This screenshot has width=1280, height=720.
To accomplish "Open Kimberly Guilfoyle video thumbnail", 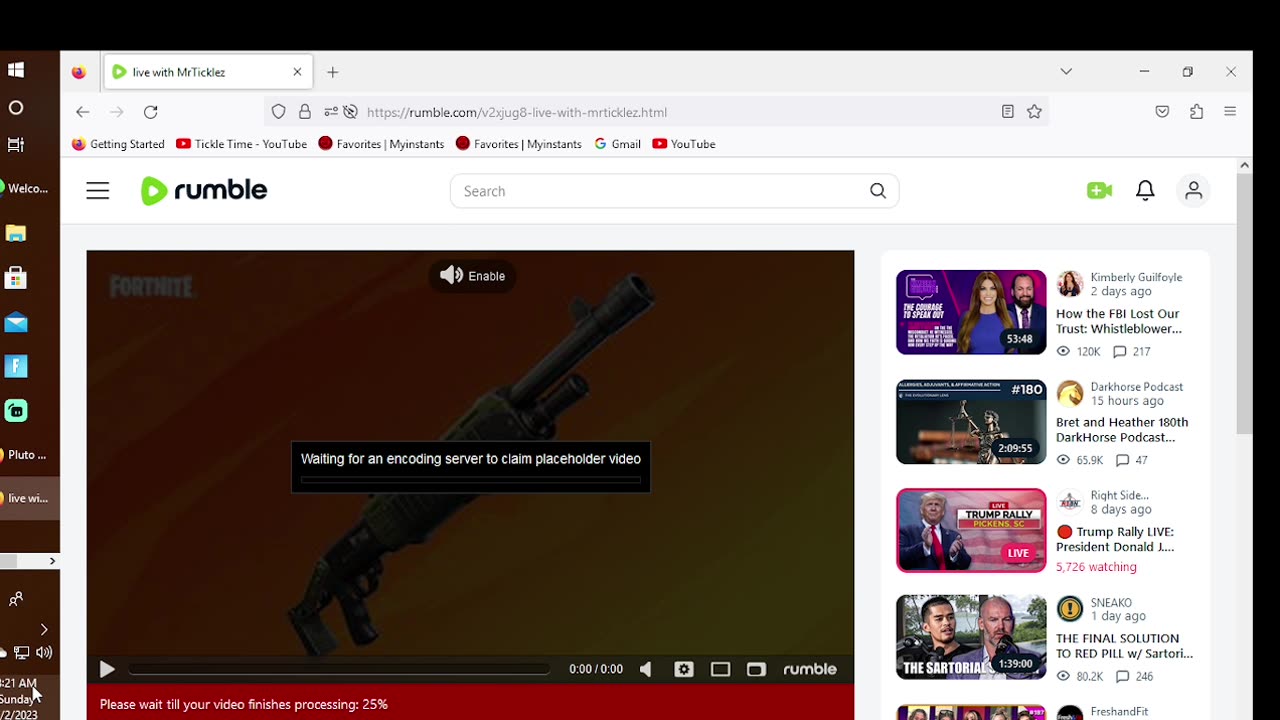I will pos(971,312).
